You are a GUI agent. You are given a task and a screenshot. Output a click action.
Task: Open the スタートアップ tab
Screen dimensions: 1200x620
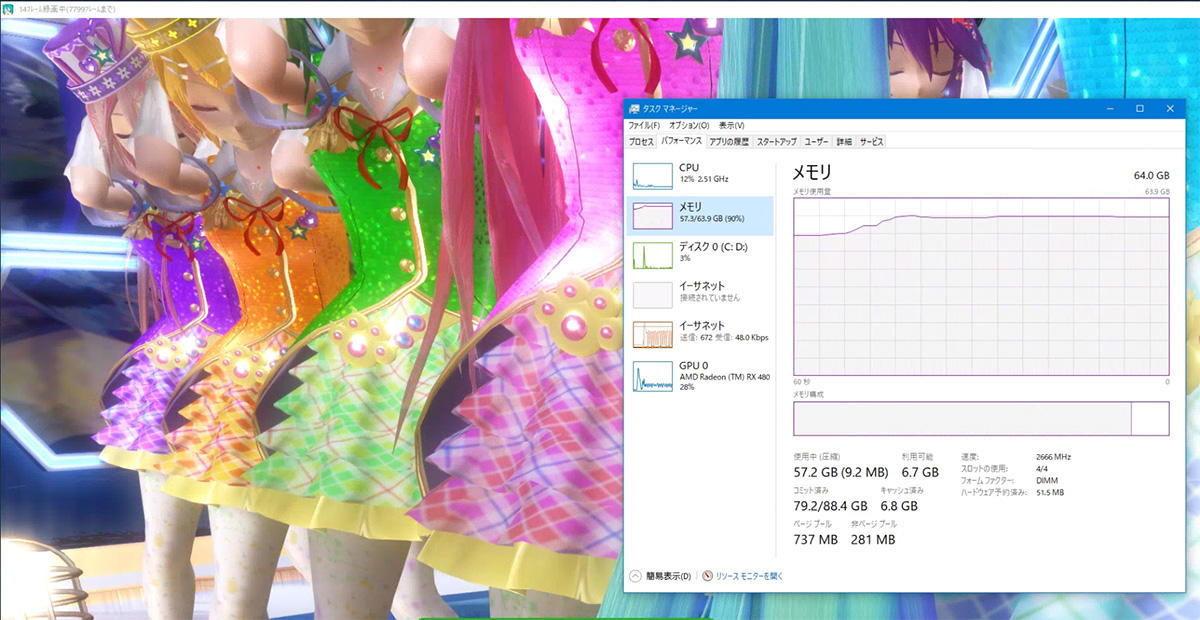[x=777, y=142]
